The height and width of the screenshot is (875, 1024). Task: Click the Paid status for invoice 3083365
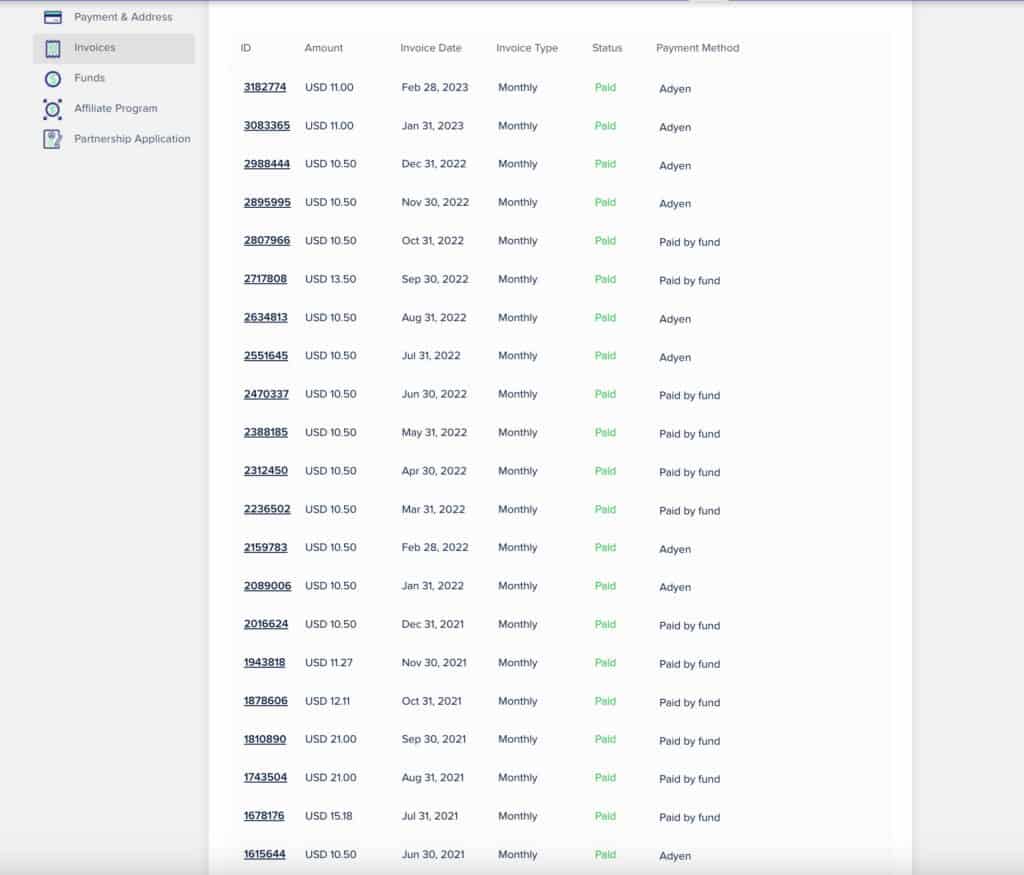[x=606, y=127]
